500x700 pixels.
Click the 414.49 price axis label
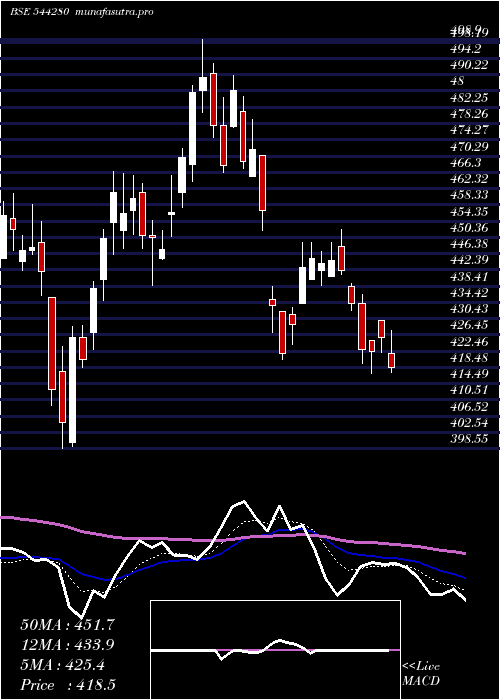[469, 374]
